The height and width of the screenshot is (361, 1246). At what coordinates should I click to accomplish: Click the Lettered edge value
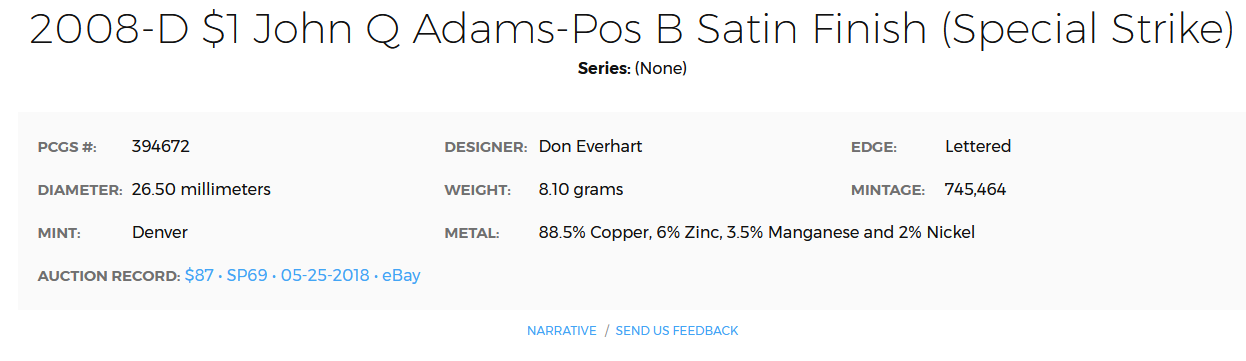[978, 147]
